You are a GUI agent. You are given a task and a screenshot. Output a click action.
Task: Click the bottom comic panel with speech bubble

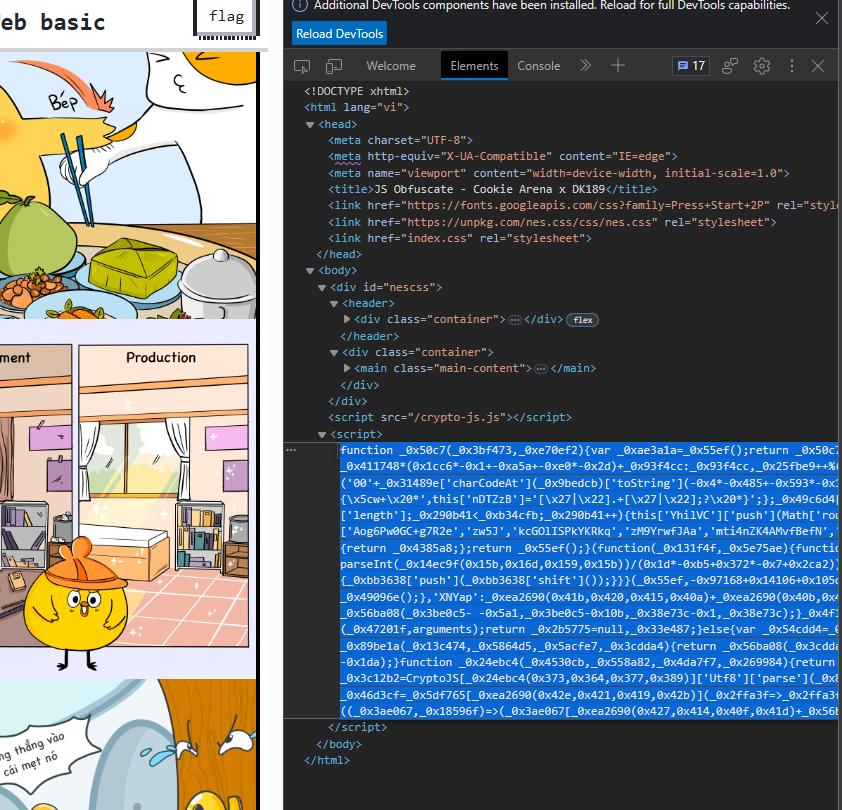click(128, 744)
